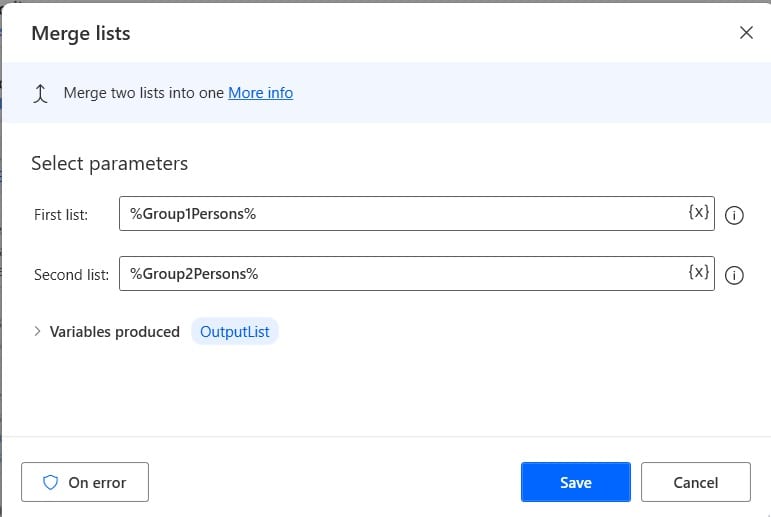This screenshot has width=771, height=517.
Task: Select the OutputList variable chip
Action: pyautogui.click(x=235, y=332)
